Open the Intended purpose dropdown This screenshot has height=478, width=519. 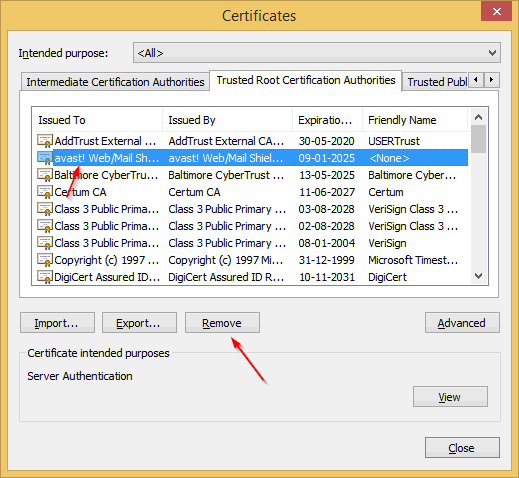[x=317, y=53]
